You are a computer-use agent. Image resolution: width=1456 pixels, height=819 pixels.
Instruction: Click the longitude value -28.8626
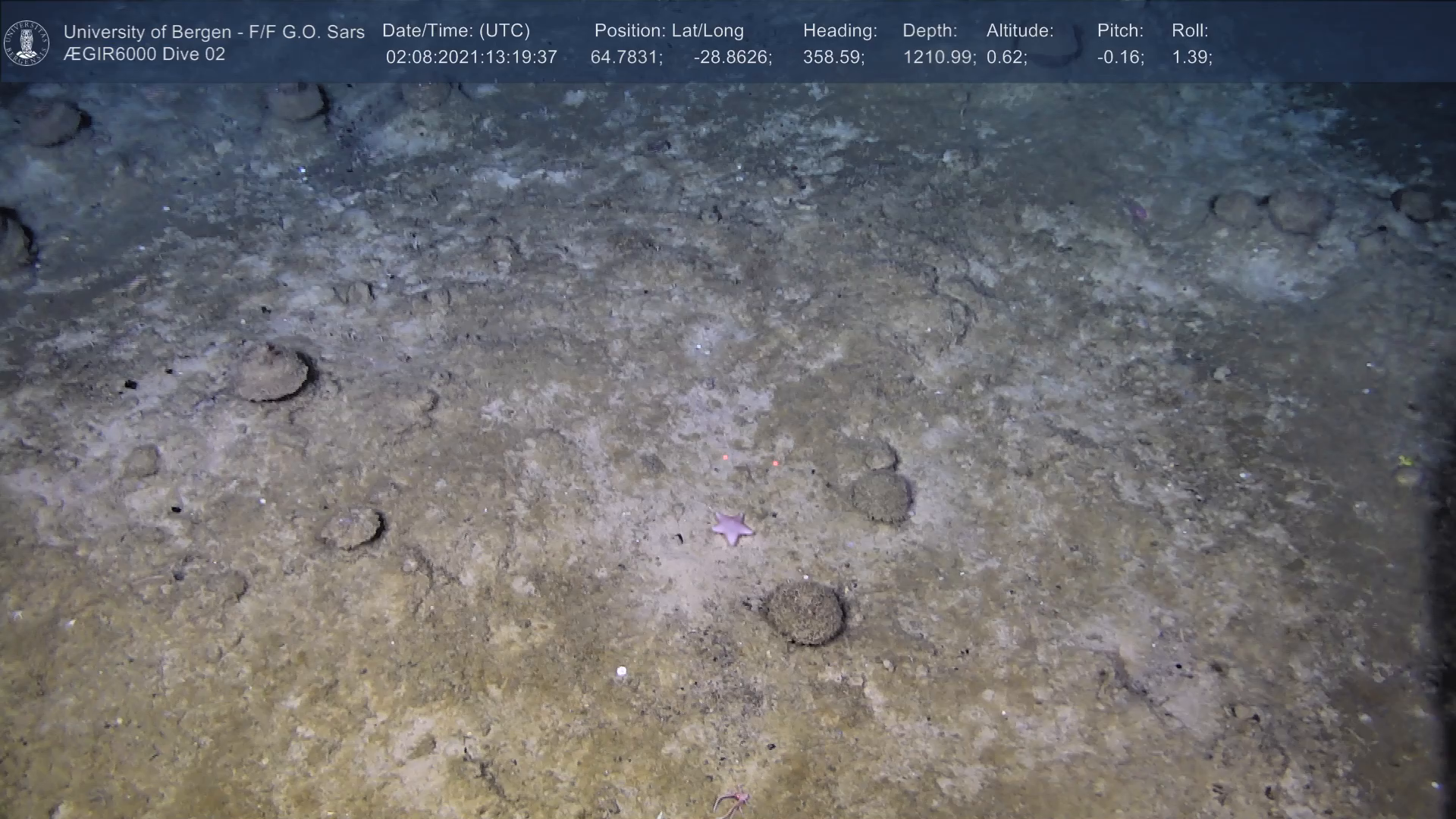pos(733,58)
